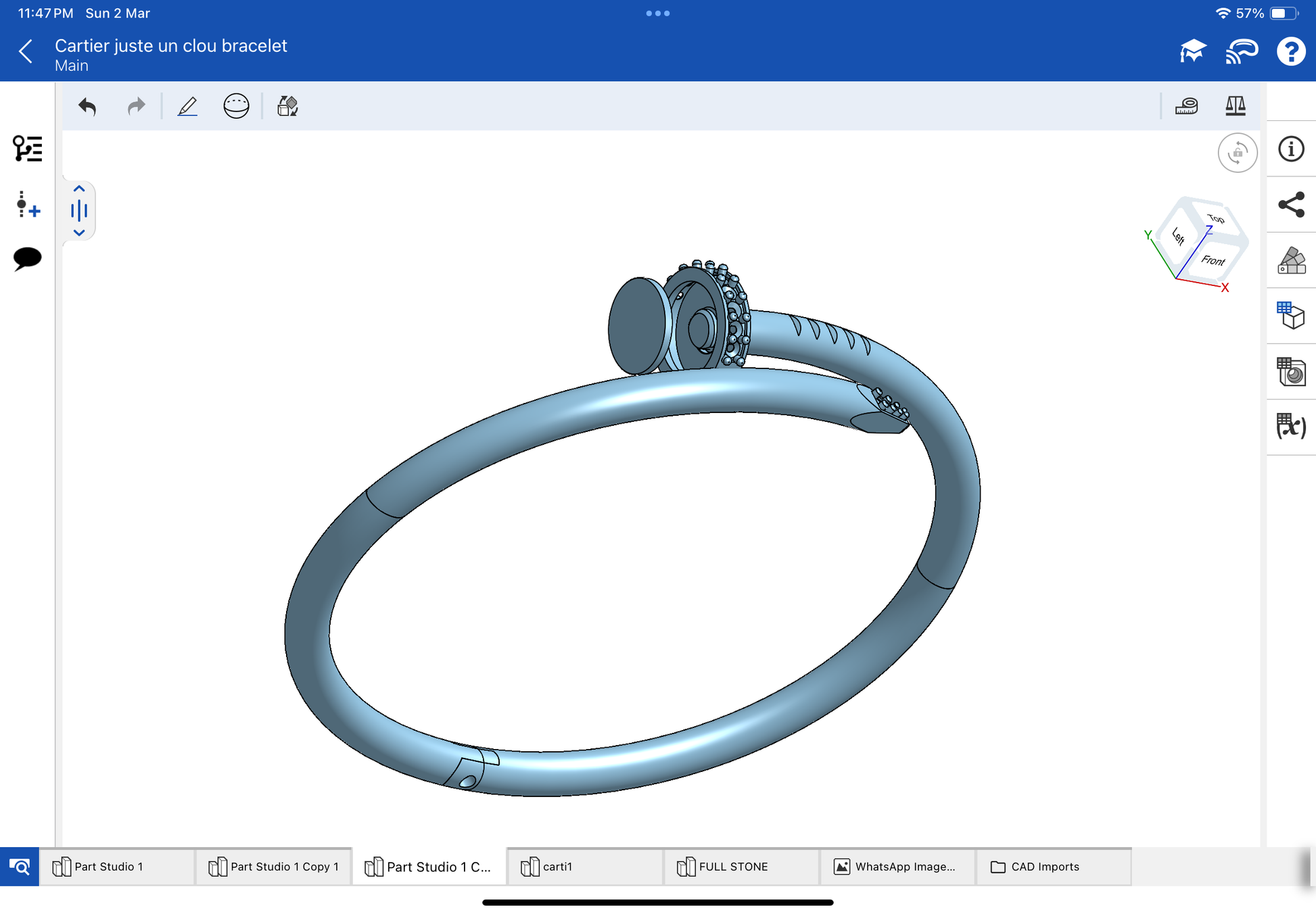
Task: Open the variable table icon
Action: 1290,427
